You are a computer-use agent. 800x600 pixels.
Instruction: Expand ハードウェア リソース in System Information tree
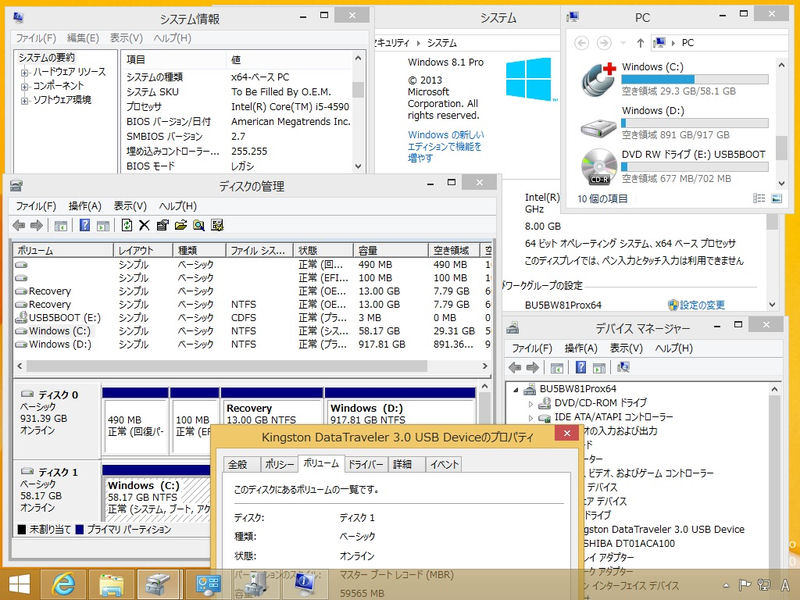pyautogui.click(x=24, y=72)
